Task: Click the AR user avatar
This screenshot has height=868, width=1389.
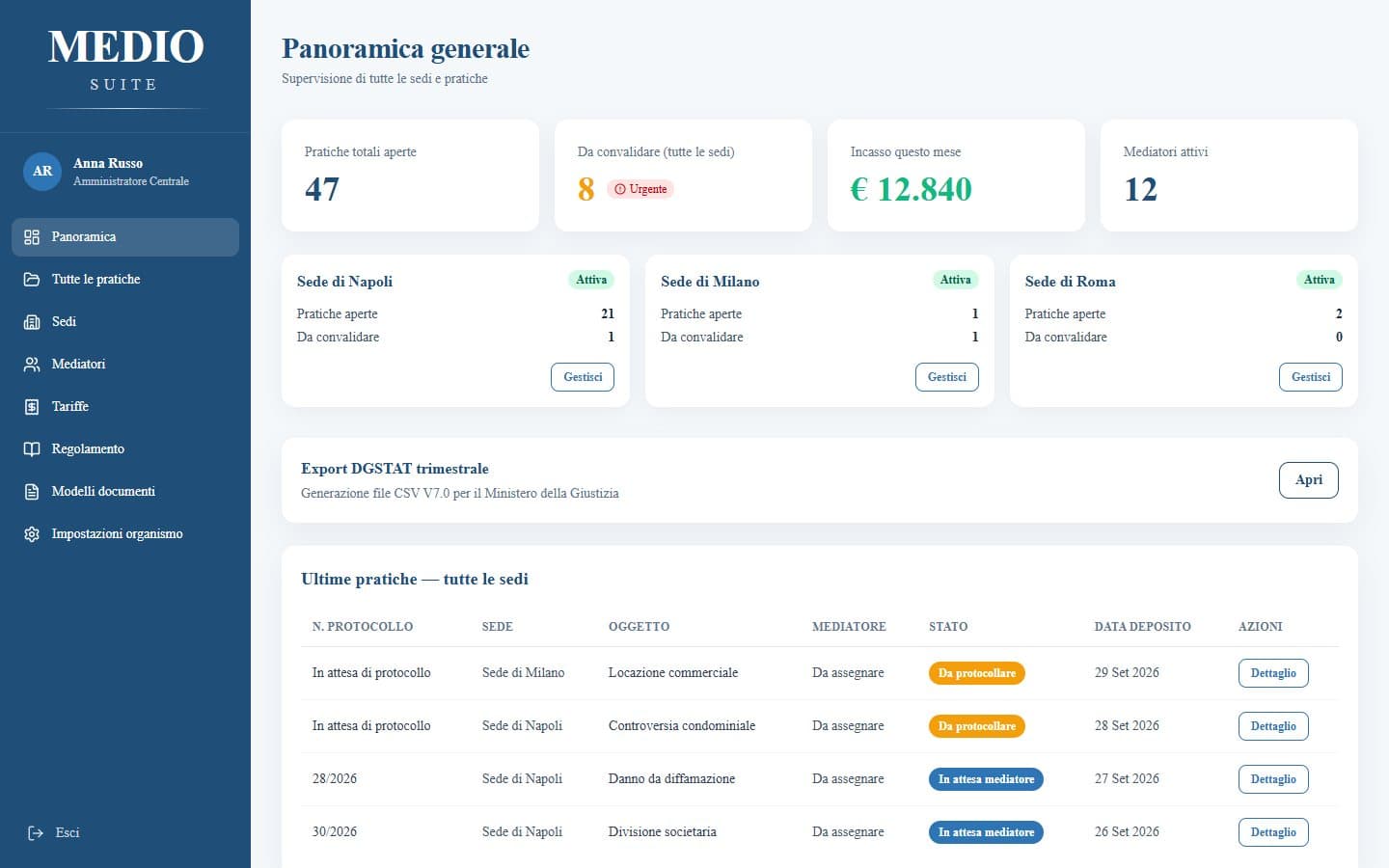Action: coord(42,172)
